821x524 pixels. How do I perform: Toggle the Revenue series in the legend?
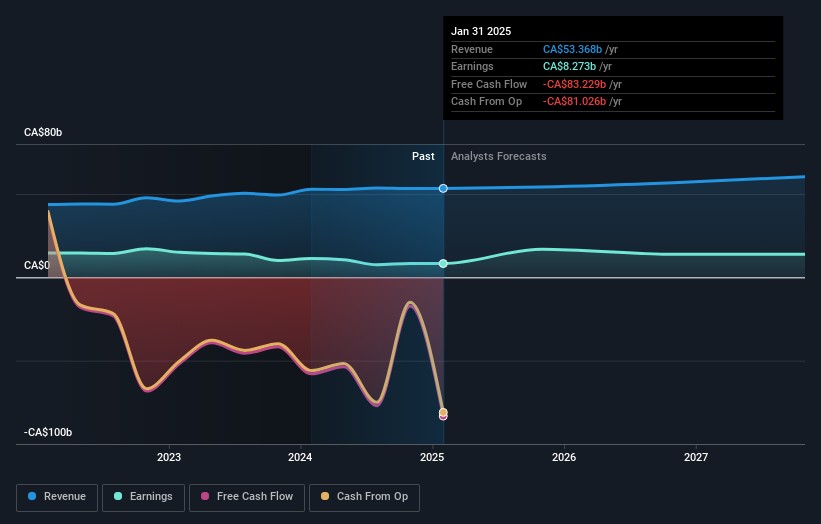57,497
